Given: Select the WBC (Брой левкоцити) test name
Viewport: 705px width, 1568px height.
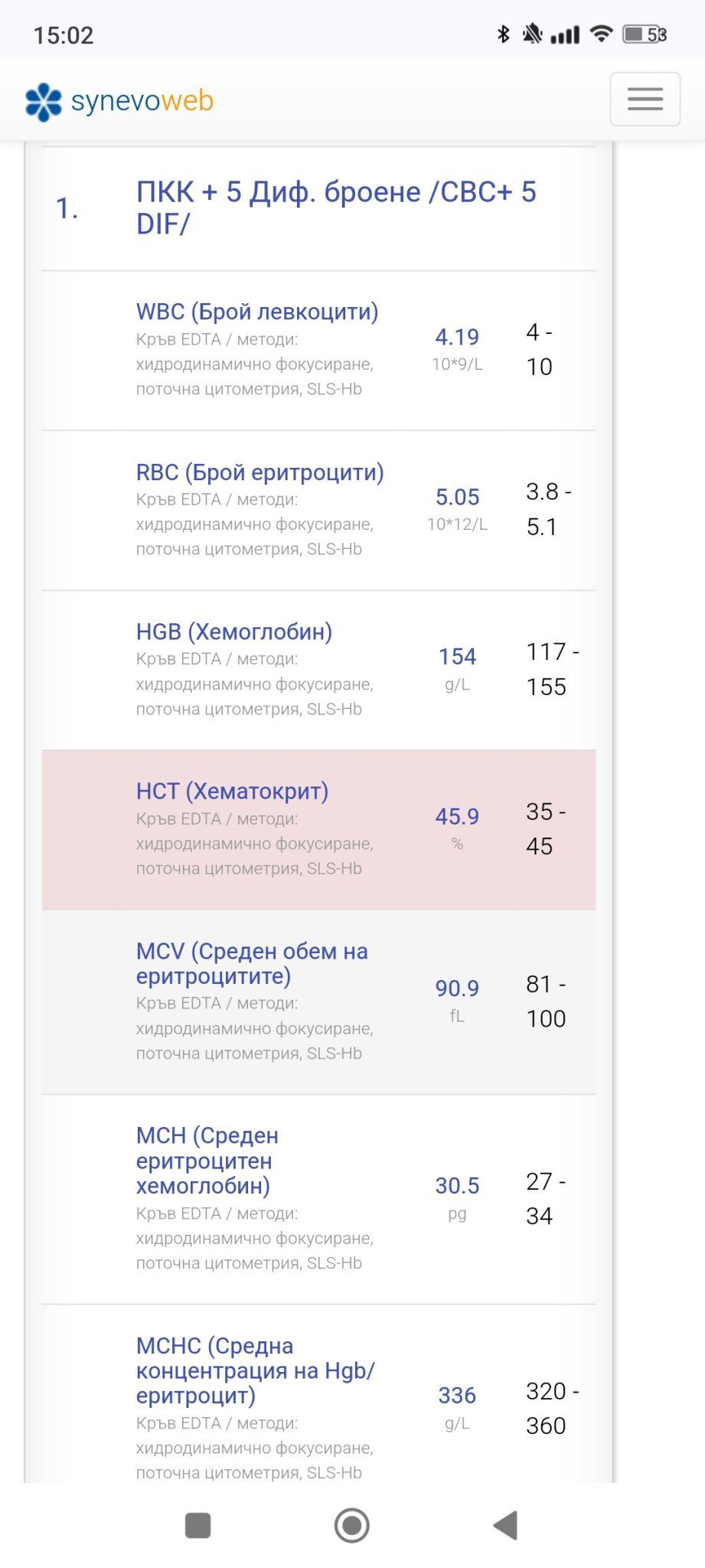Looking at the screenshot, I should point(257,312).
